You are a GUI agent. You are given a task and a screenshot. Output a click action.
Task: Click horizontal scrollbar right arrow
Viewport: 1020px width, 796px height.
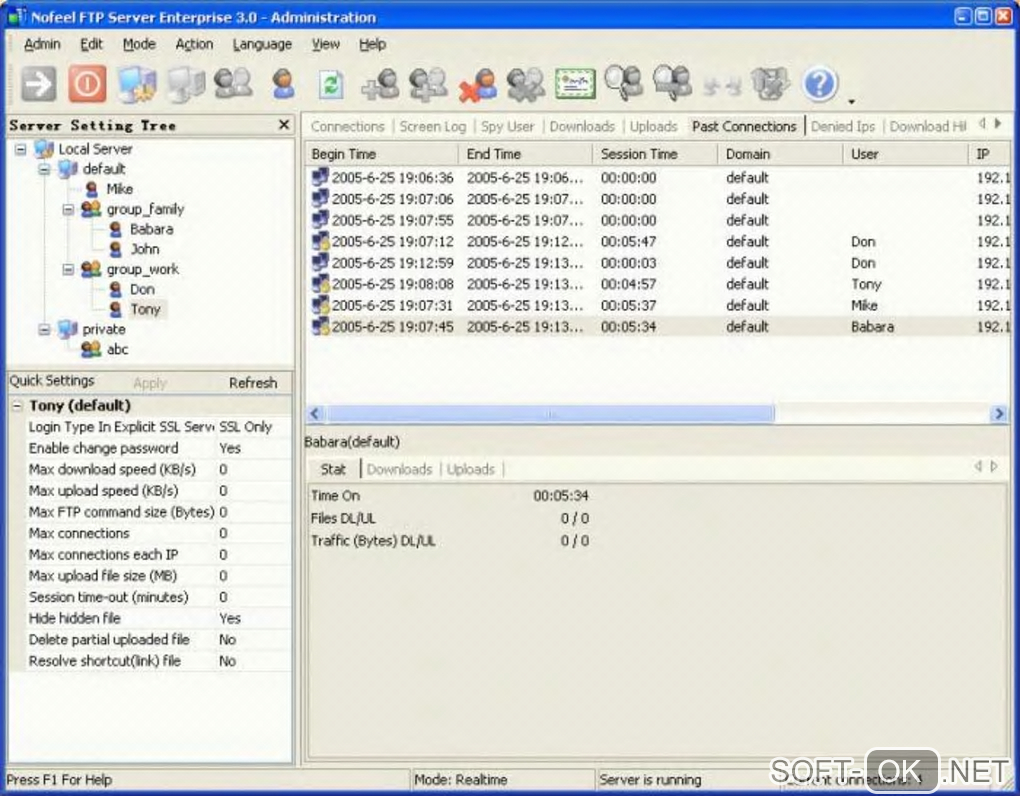[x=999, y=414]
